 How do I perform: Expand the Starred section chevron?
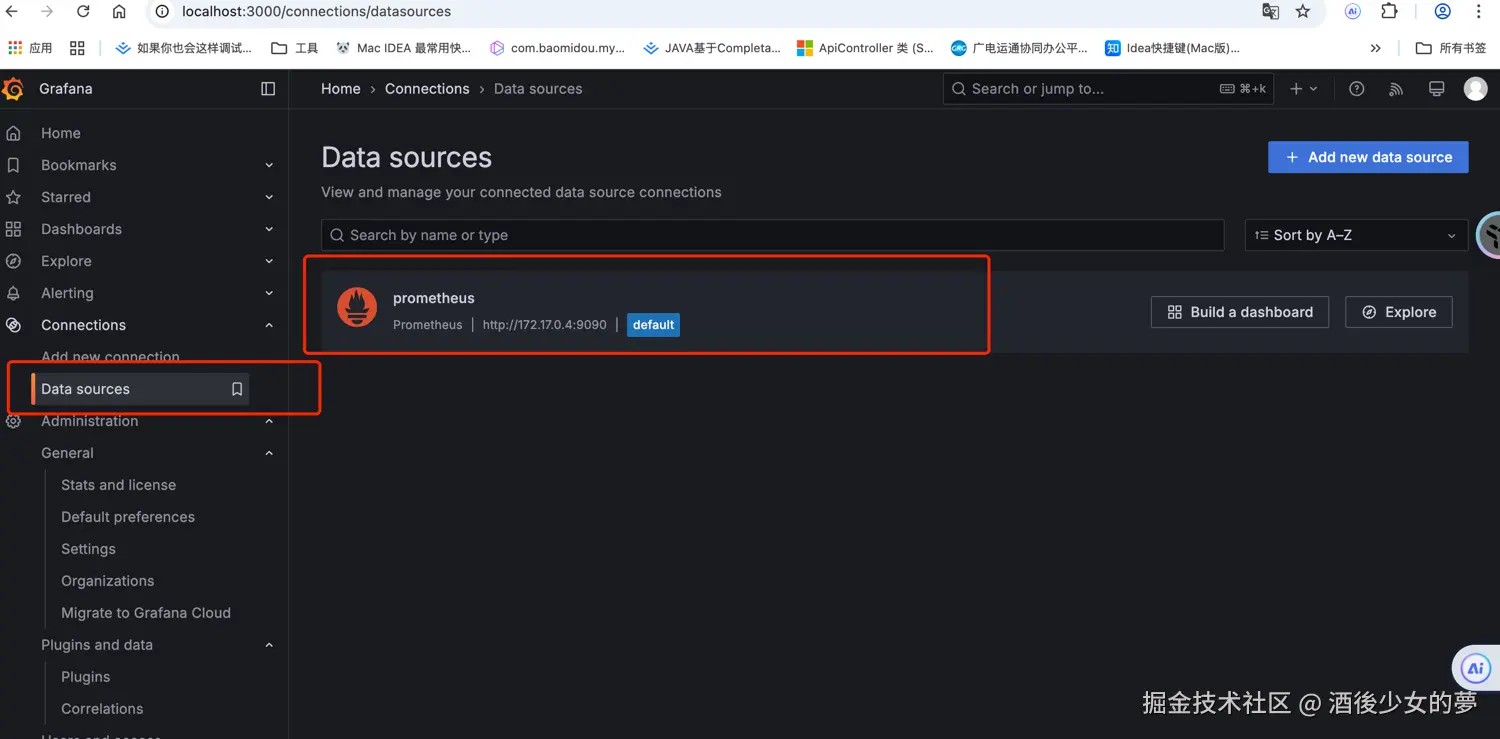tap(269, 197)
